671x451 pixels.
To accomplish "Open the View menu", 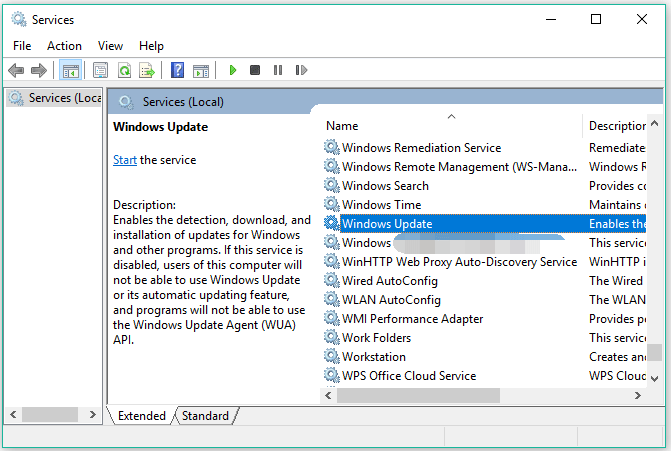I will pyautogui.click(x=110, y=46).
